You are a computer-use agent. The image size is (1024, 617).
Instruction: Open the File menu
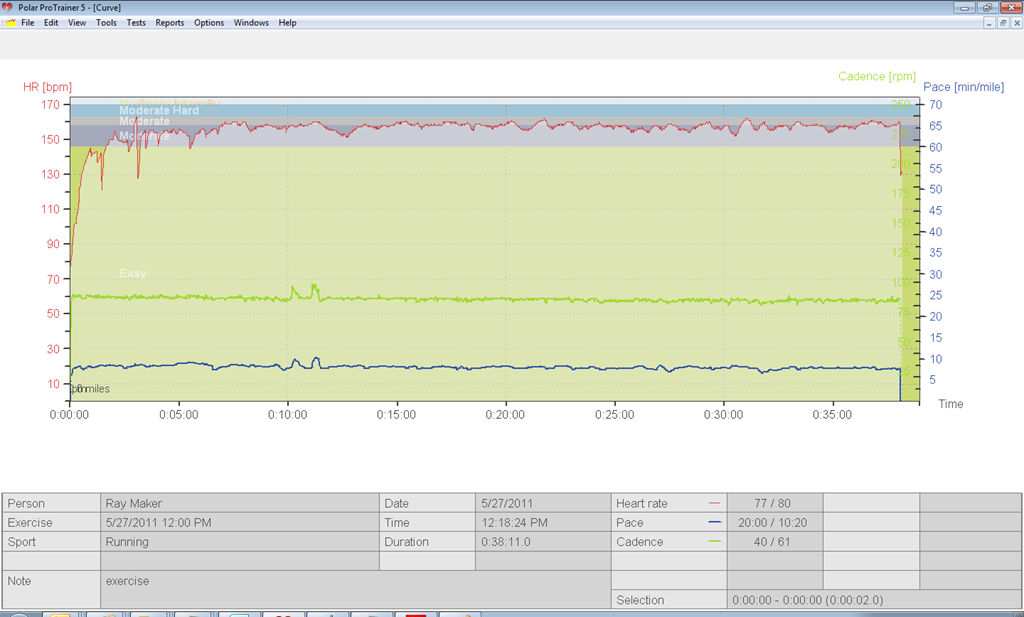click(27, 23)
